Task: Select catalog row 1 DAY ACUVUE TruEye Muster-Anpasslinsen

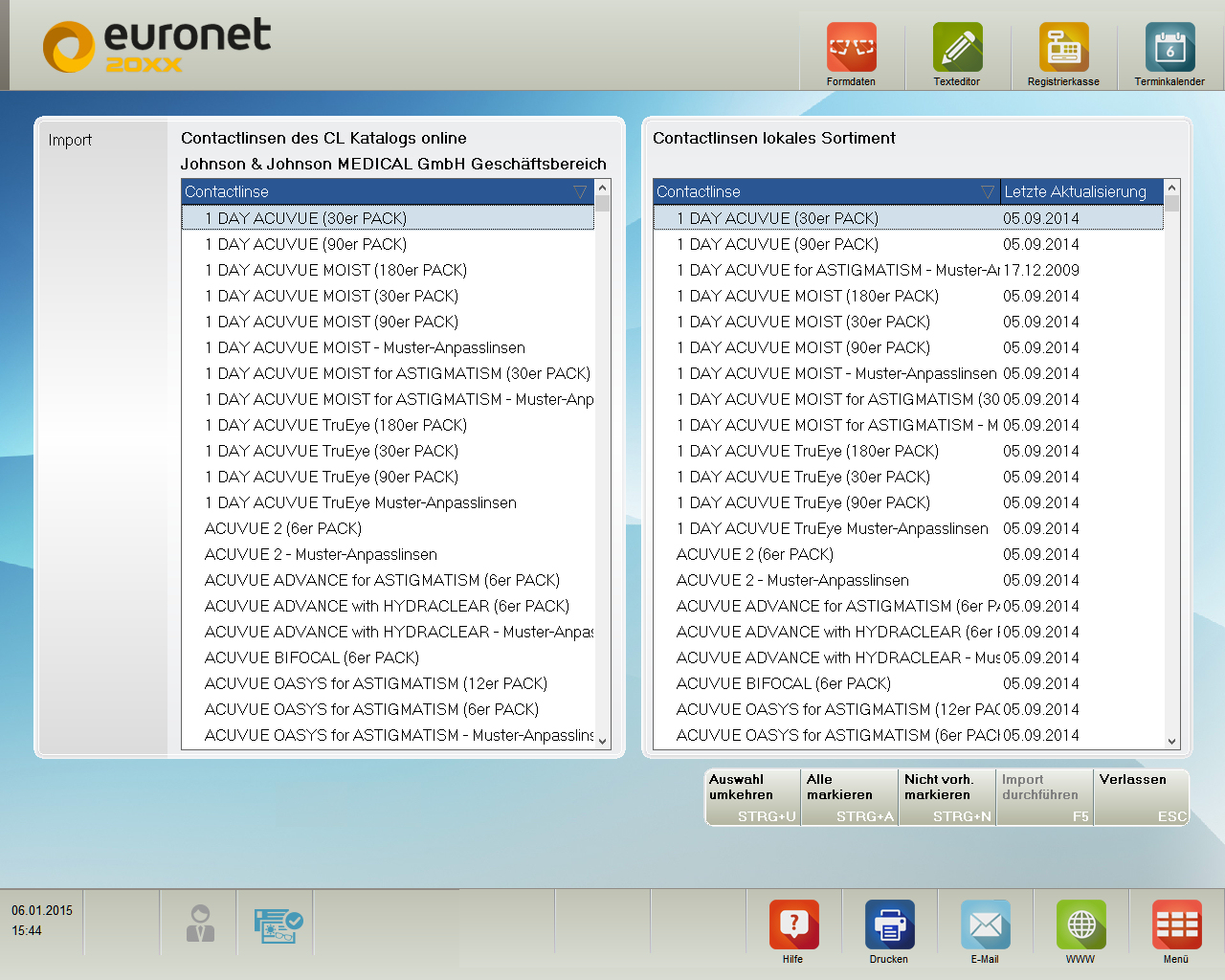Action: point(388,502)
